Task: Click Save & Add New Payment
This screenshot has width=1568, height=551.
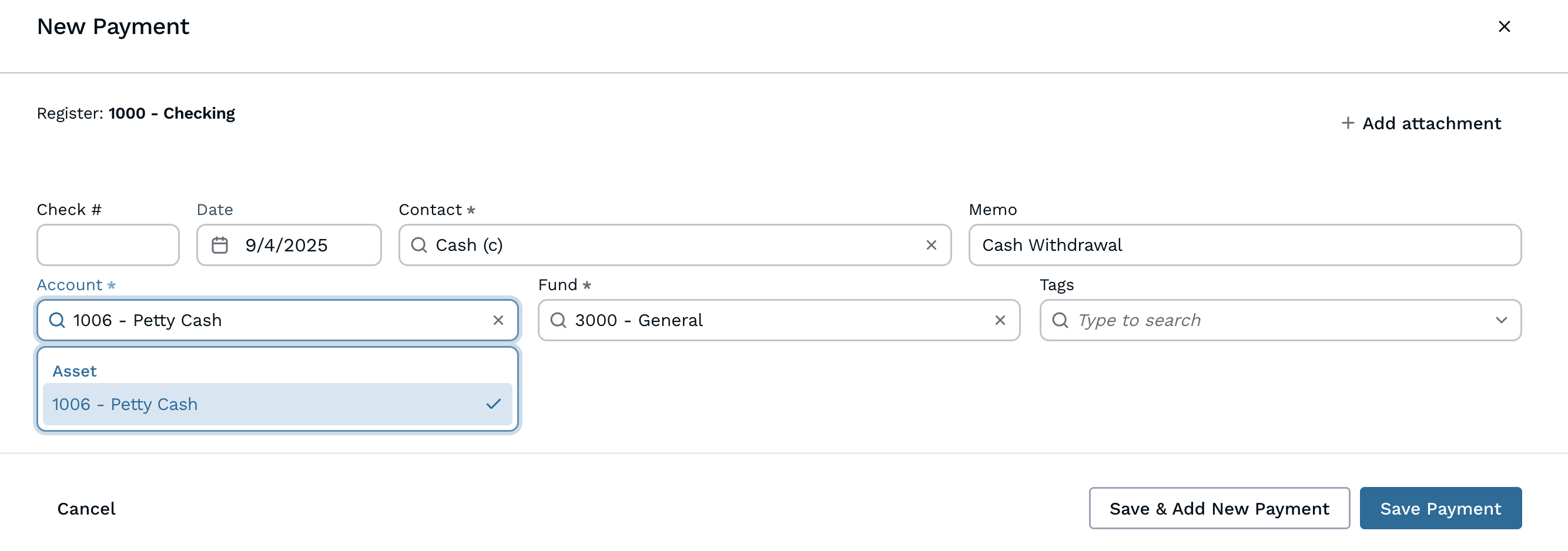Action: pyautogui.click(x=1219, y=509)
